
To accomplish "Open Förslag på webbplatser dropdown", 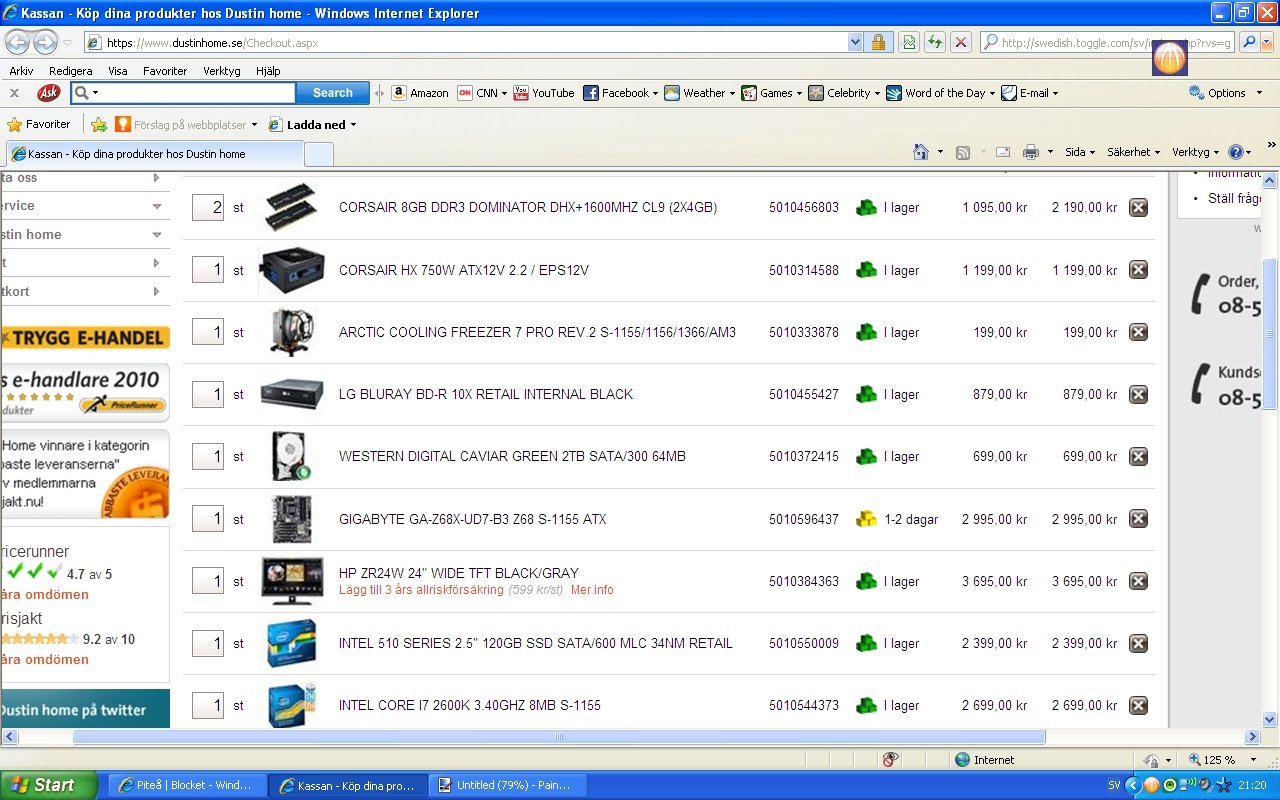I will pos(186,125).
